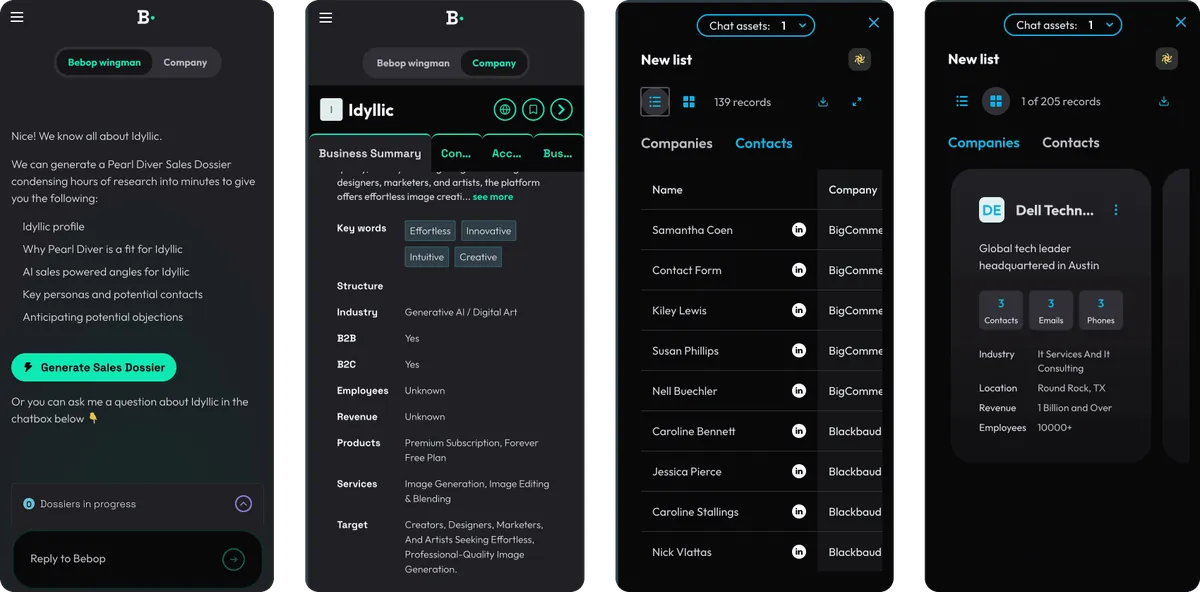This screenshot has height=592, width=1200.
Task: Click Dell Technologies DE logo thumbnail
Action: [x=992, y=210]
